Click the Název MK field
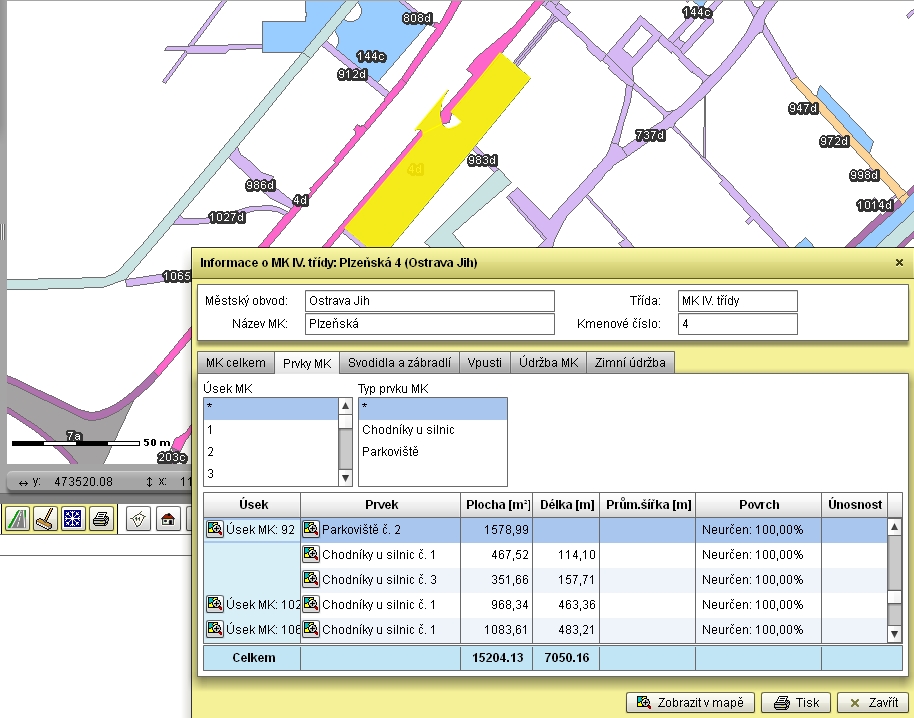The height and width of the screenshot is (718, 914). [x=430, y=324]
